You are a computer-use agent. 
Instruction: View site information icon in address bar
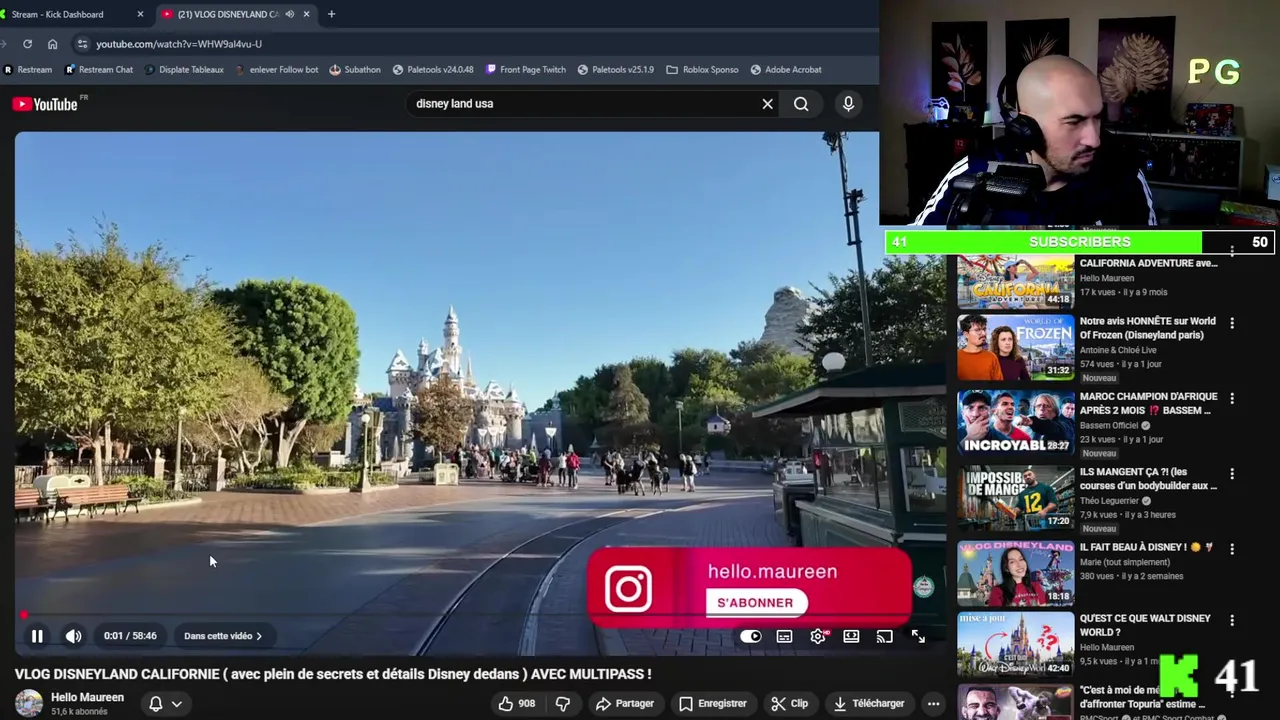coord(83,44)
